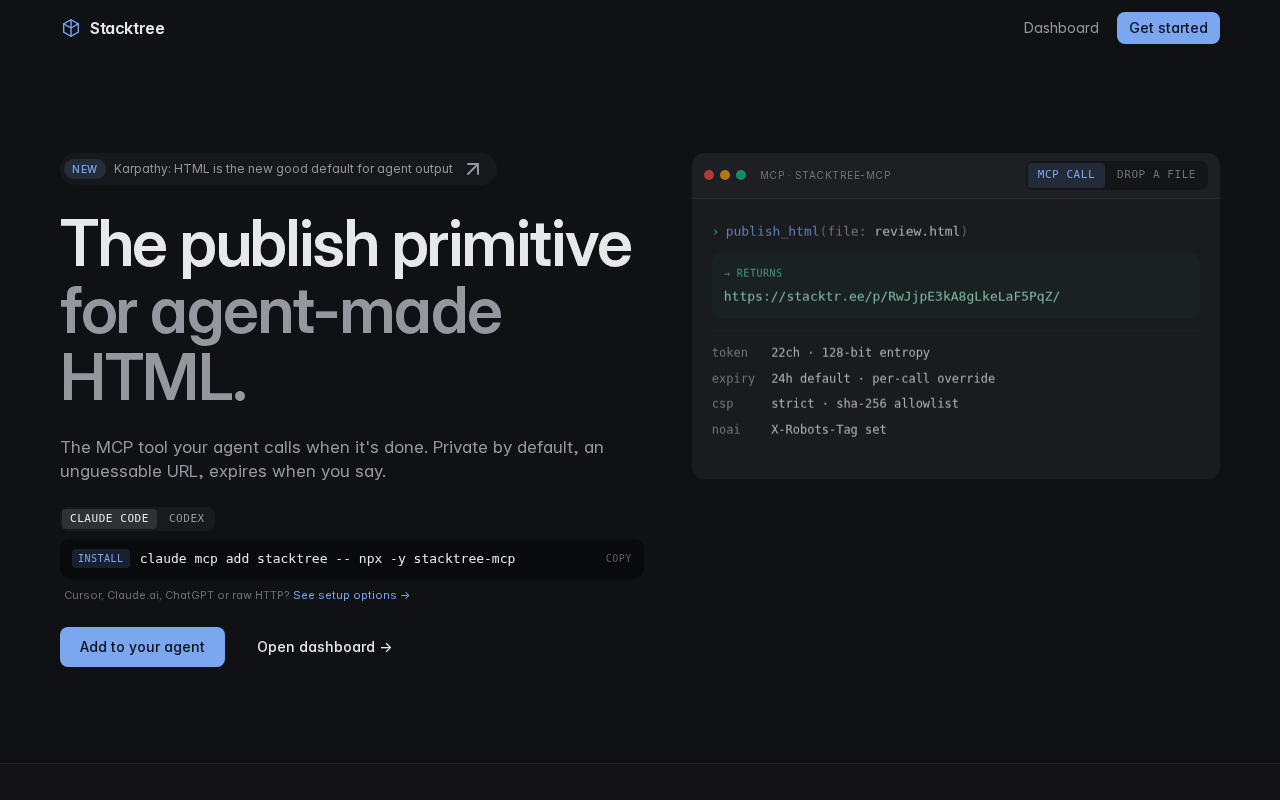
Task: Click the NEW badge on the announcement
Action: point(85,169)
